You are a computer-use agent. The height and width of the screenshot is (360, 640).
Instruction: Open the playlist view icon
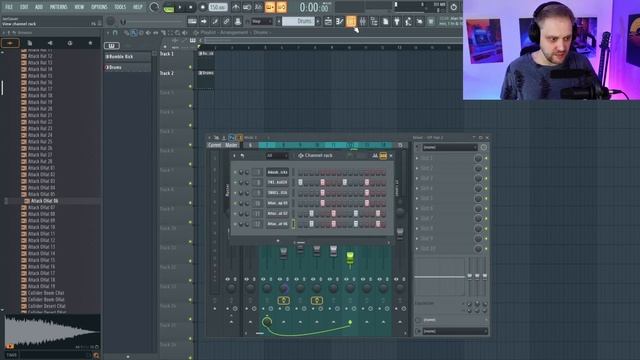(x=328, y=21)
